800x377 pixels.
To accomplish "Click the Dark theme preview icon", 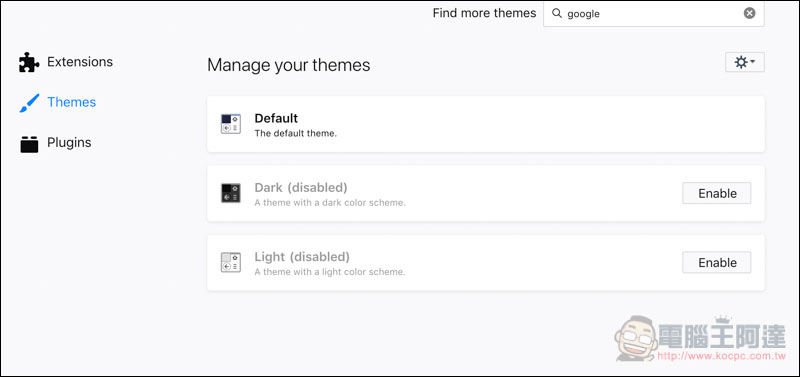I will click(x=231, y=193).
